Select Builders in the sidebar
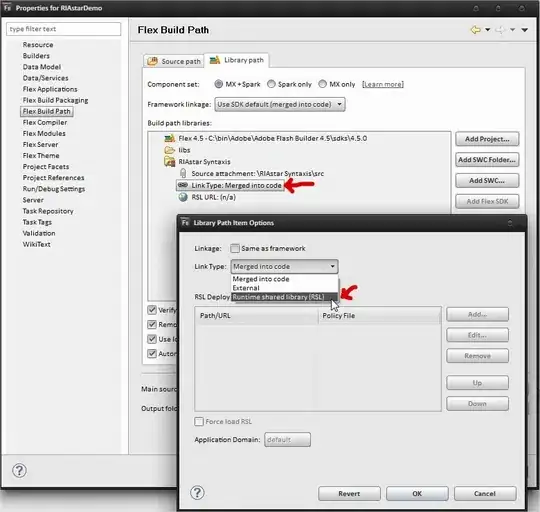The image size is (540, 512). coord(36,56)
